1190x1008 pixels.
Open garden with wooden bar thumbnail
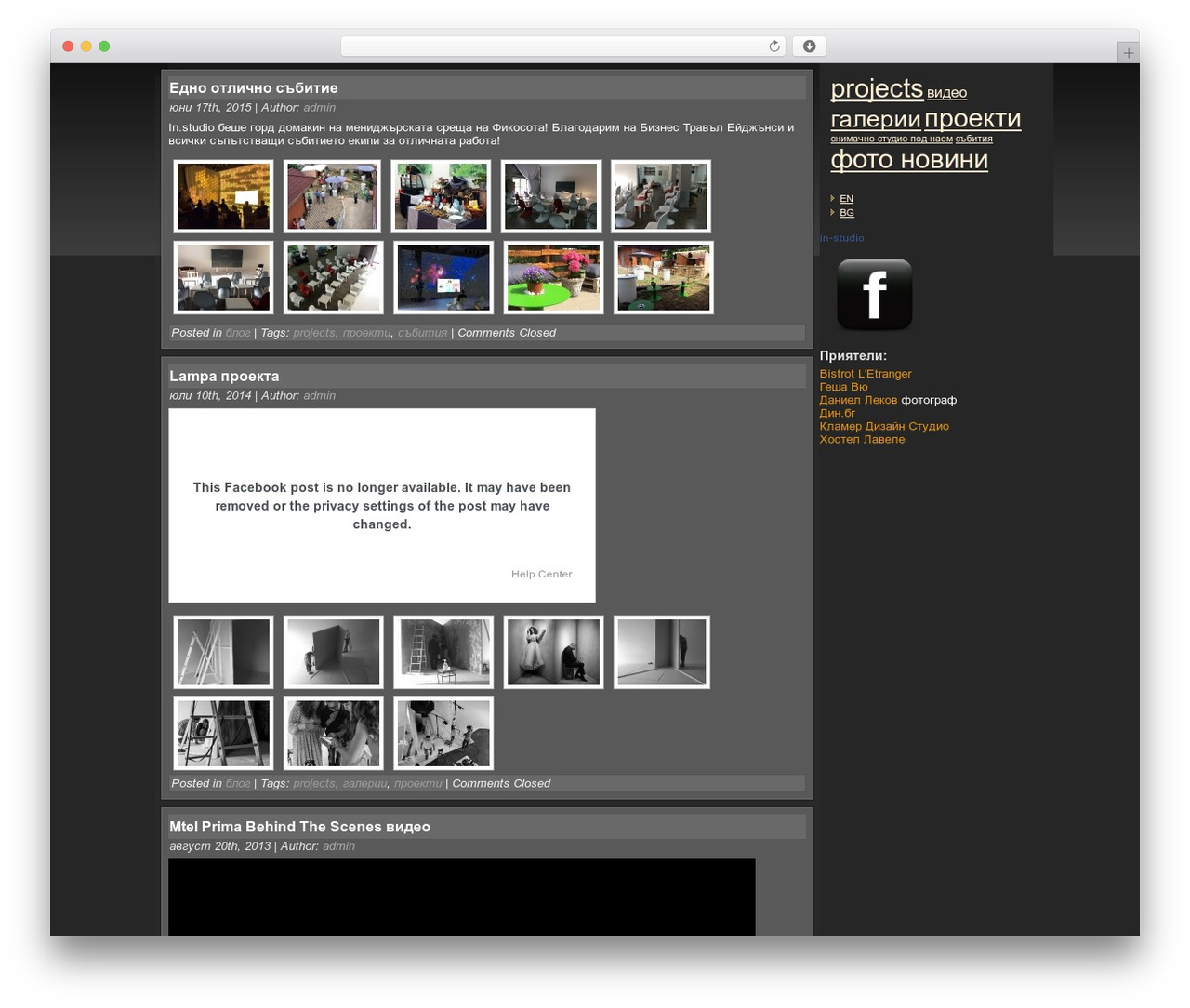(663, 278)
